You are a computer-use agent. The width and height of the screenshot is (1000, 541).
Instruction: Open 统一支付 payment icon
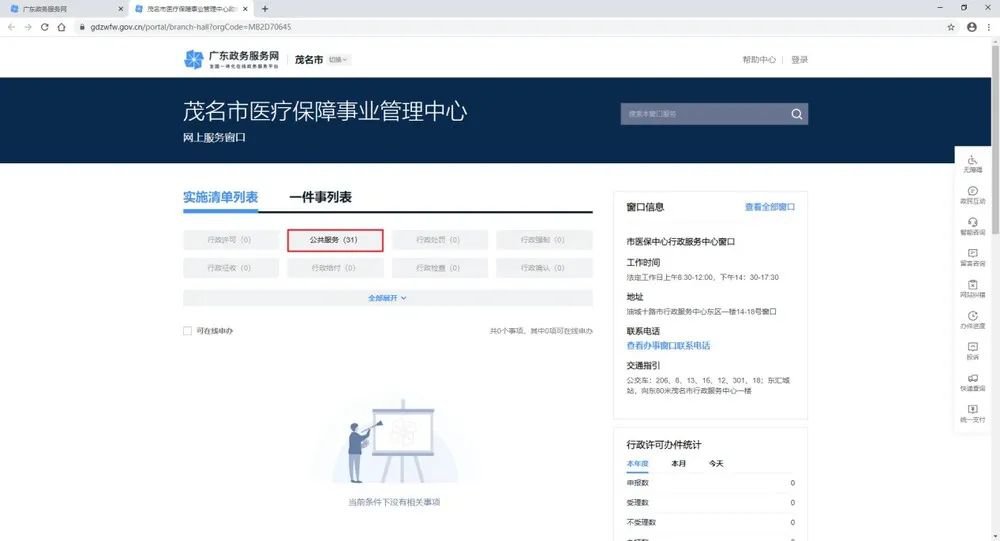click(973, 410)
